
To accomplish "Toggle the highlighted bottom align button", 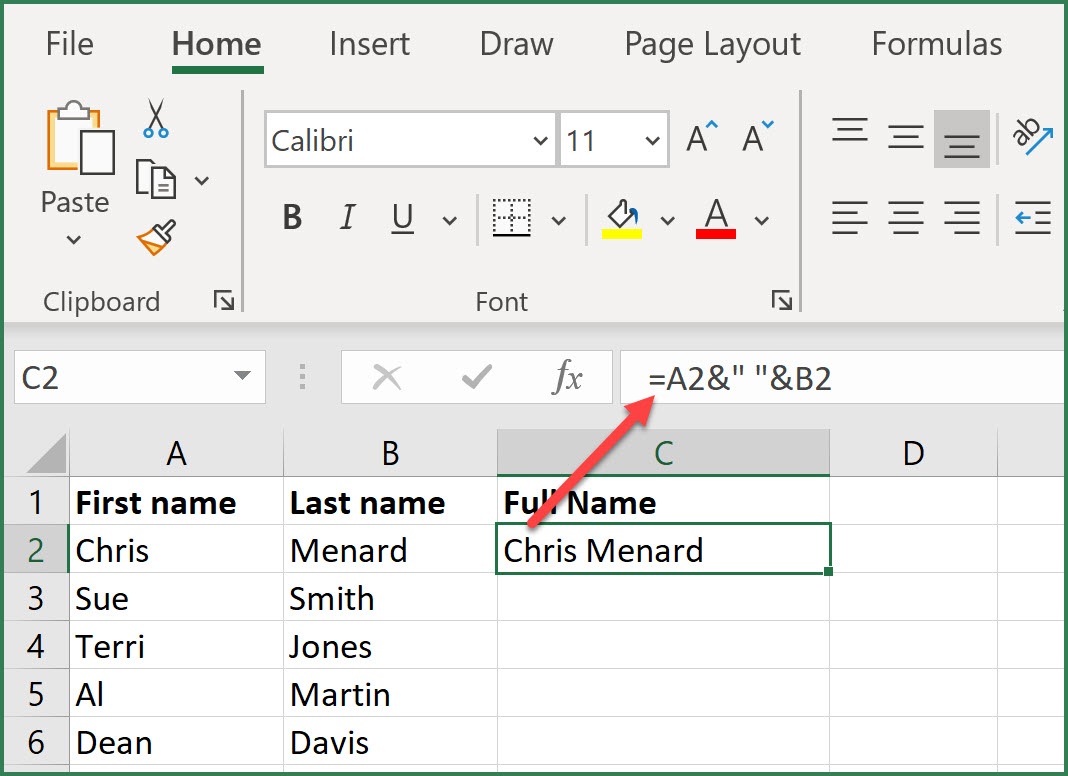I will (962, 138).
